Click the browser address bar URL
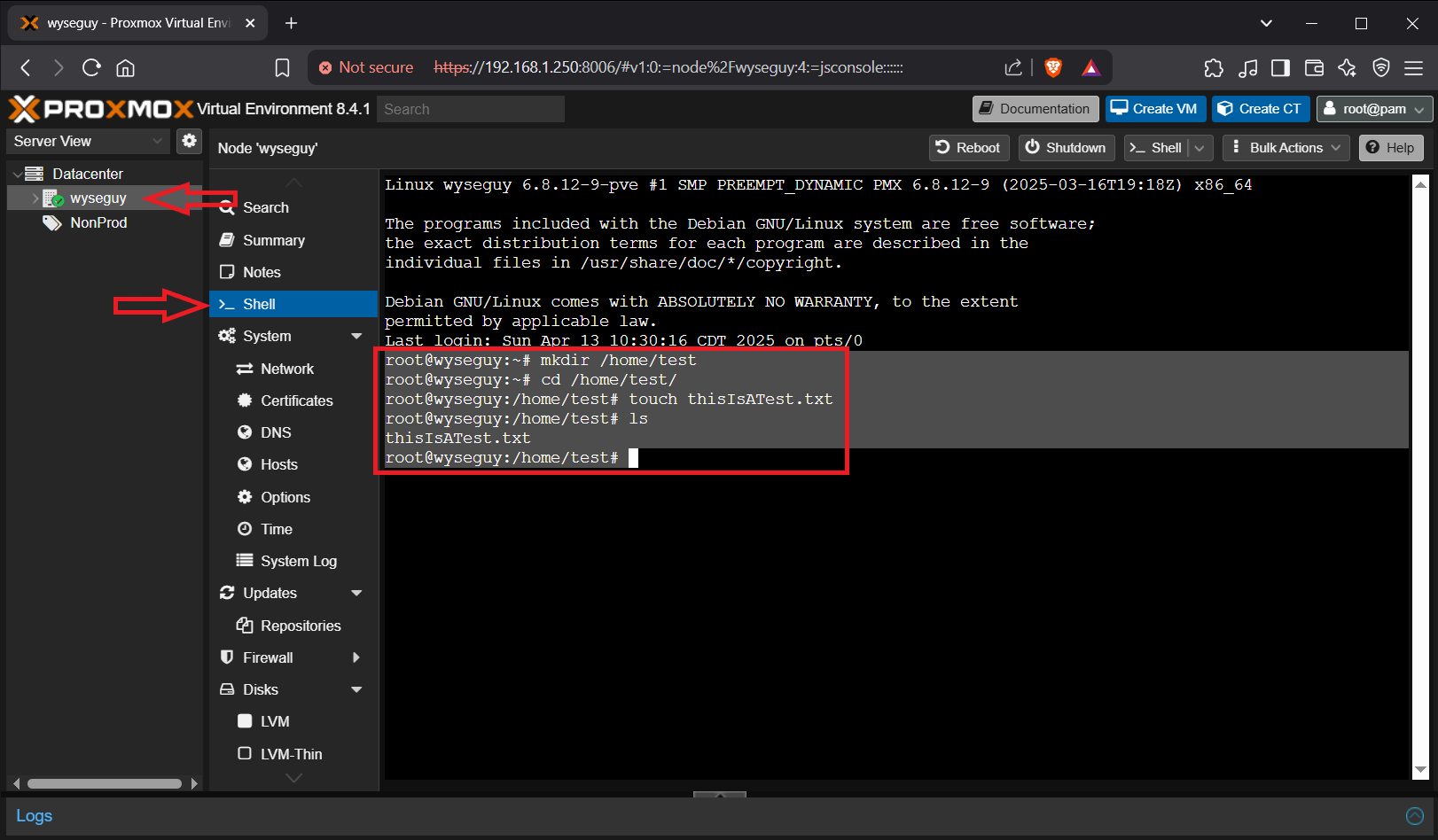 point(668,67)
